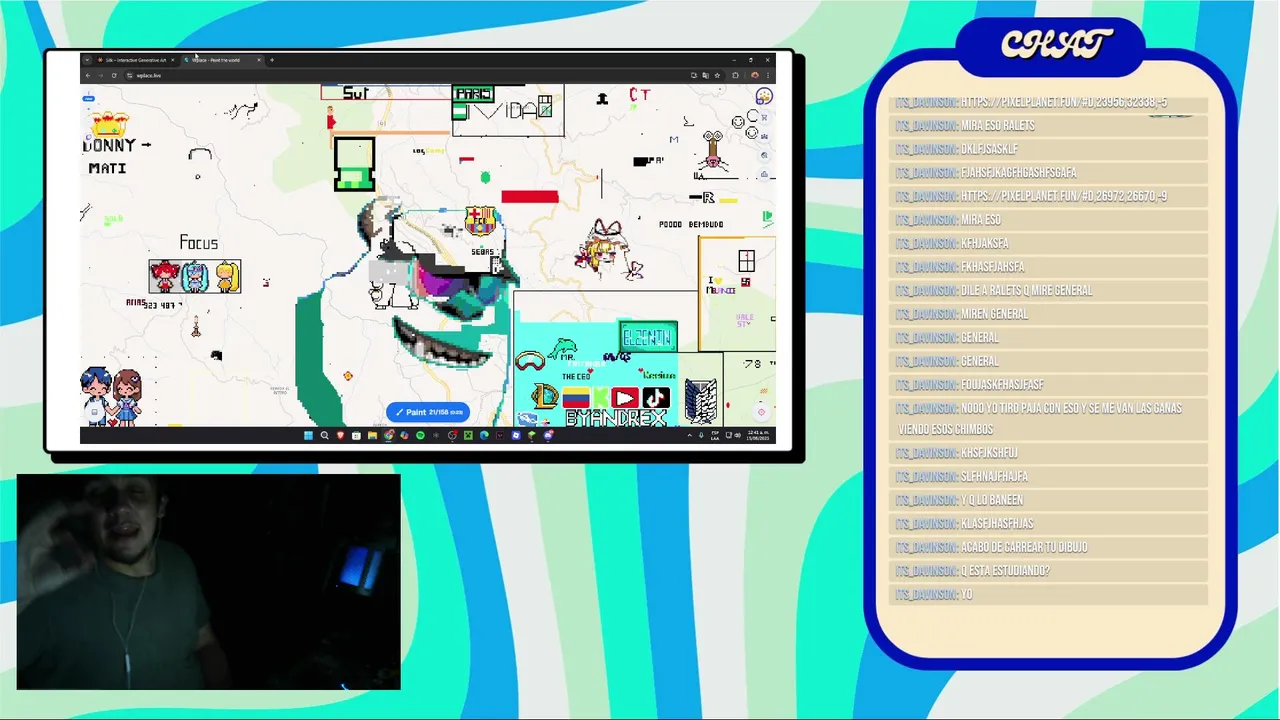This screenshot has width=1280, height=720.
Task: Click the browser back arrow
Action: click(88, 75)
